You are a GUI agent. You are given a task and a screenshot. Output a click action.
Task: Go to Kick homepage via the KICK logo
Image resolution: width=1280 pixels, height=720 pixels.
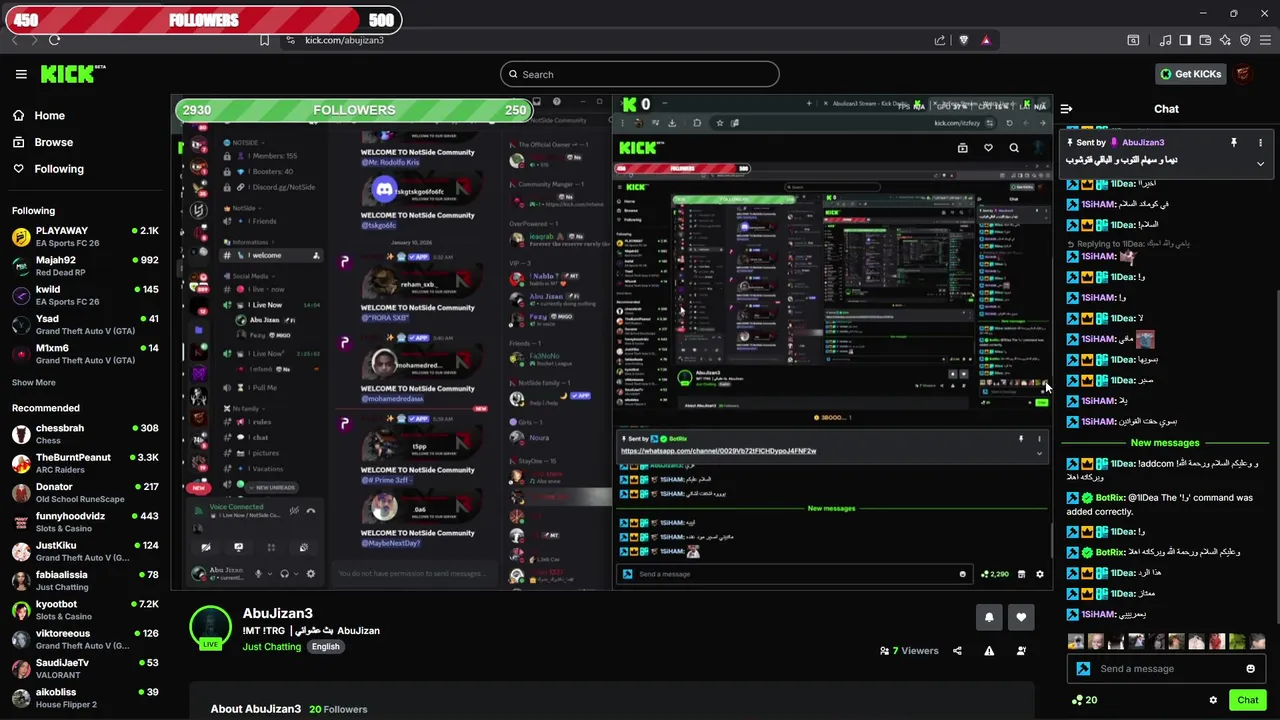pyautogui.click(x=73, y=74)
